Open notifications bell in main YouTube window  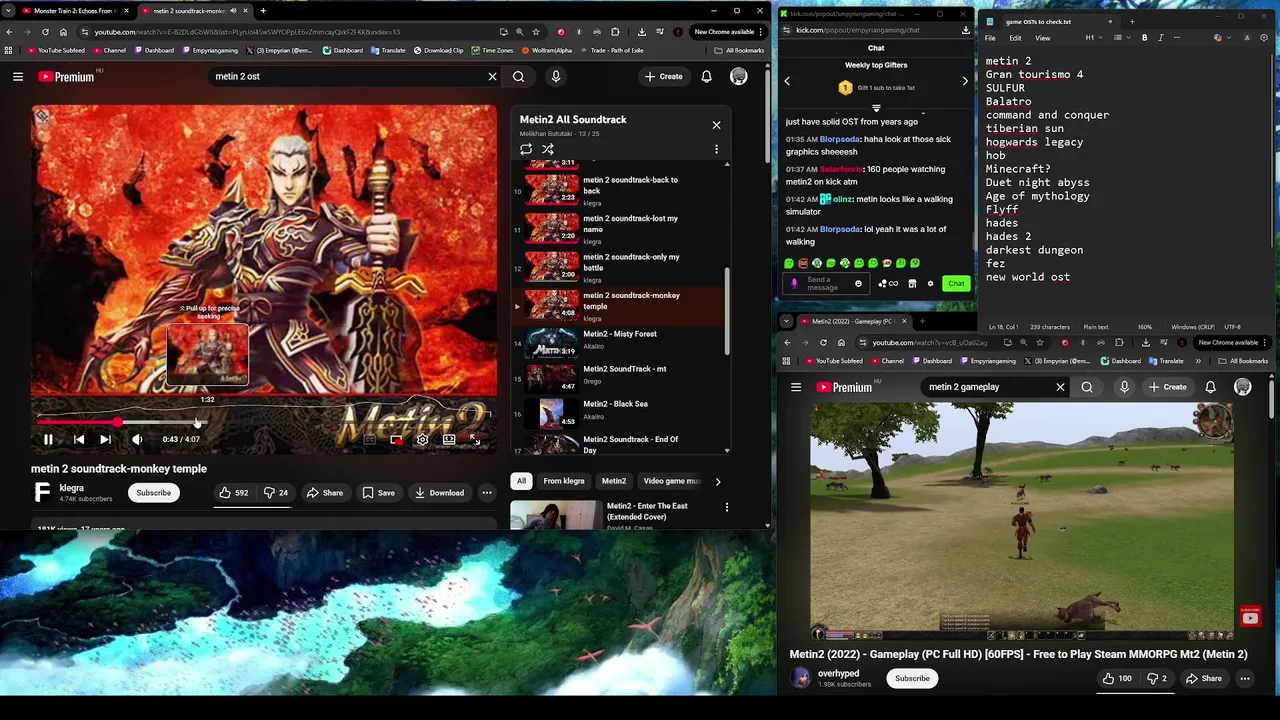tap(706, 77)
